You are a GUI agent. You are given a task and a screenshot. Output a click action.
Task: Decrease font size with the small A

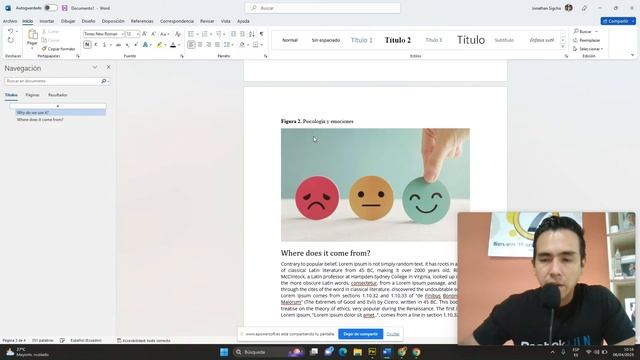click(x=153, y=34)
